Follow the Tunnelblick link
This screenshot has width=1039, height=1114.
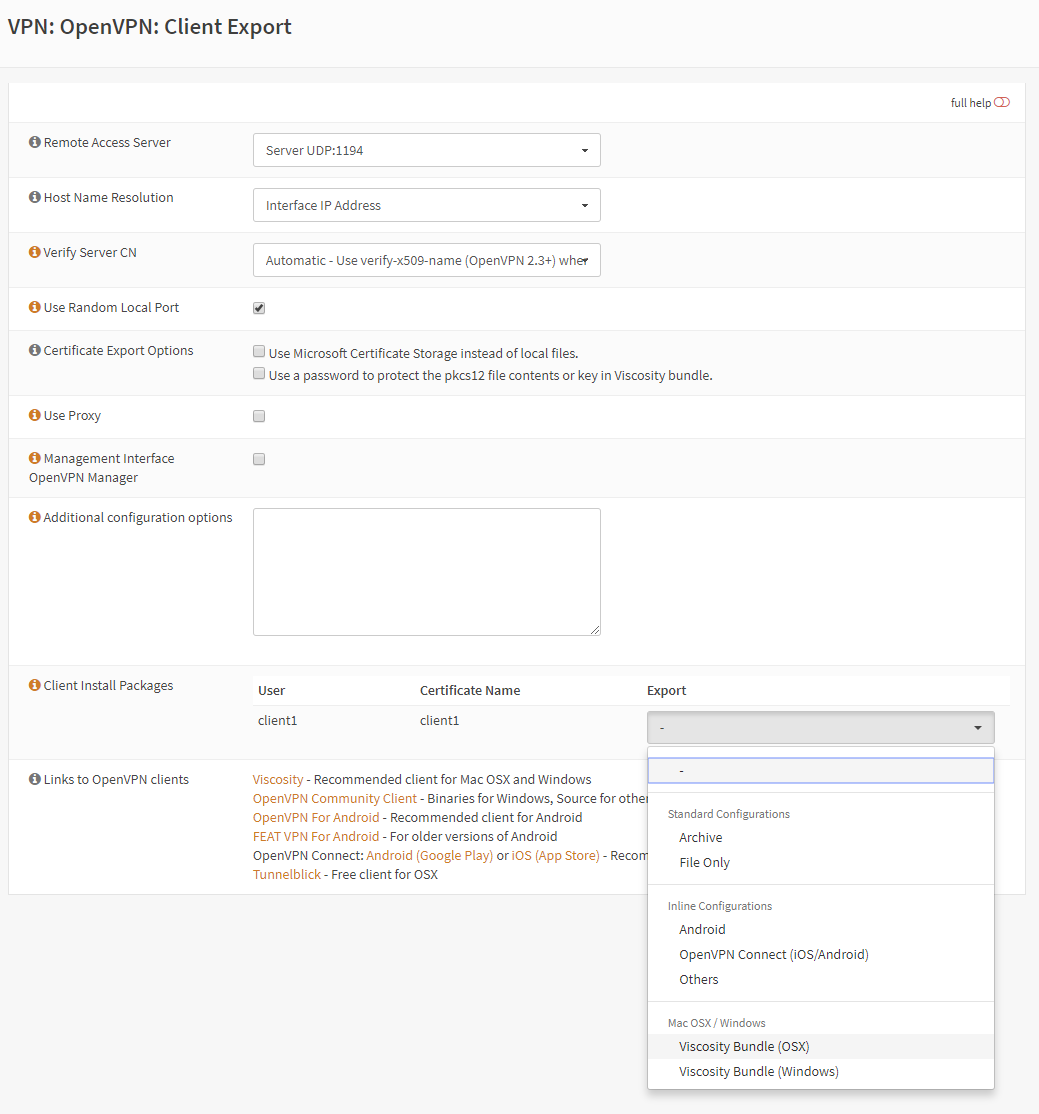[x=287, y=875]
